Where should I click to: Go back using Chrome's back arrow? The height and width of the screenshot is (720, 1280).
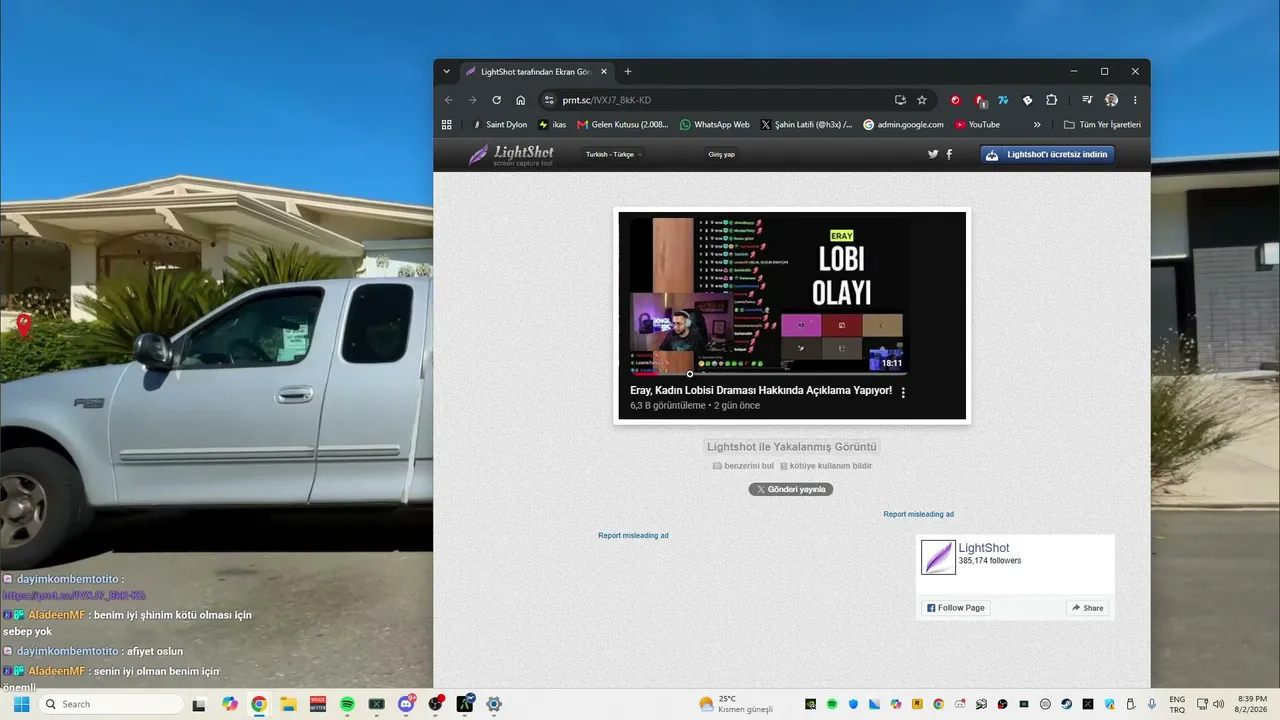point(448,100)
